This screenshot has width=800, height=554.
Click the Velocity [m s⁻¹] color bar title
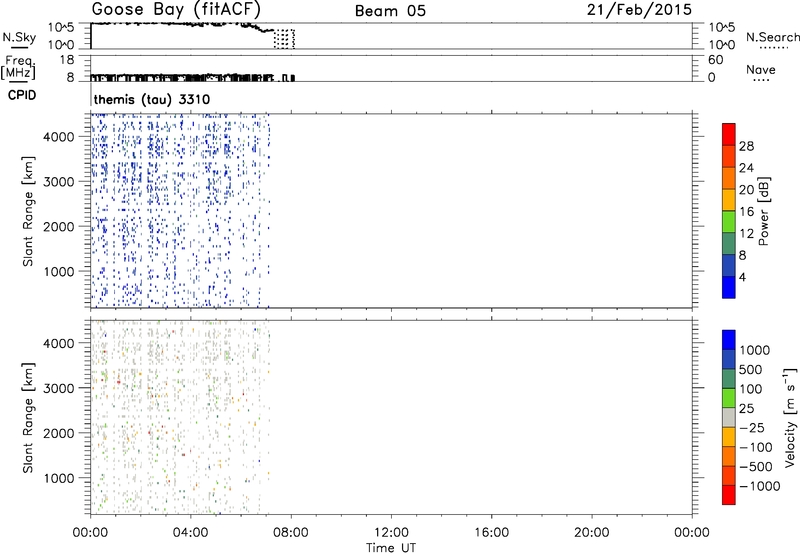click(x=790, y=417)
